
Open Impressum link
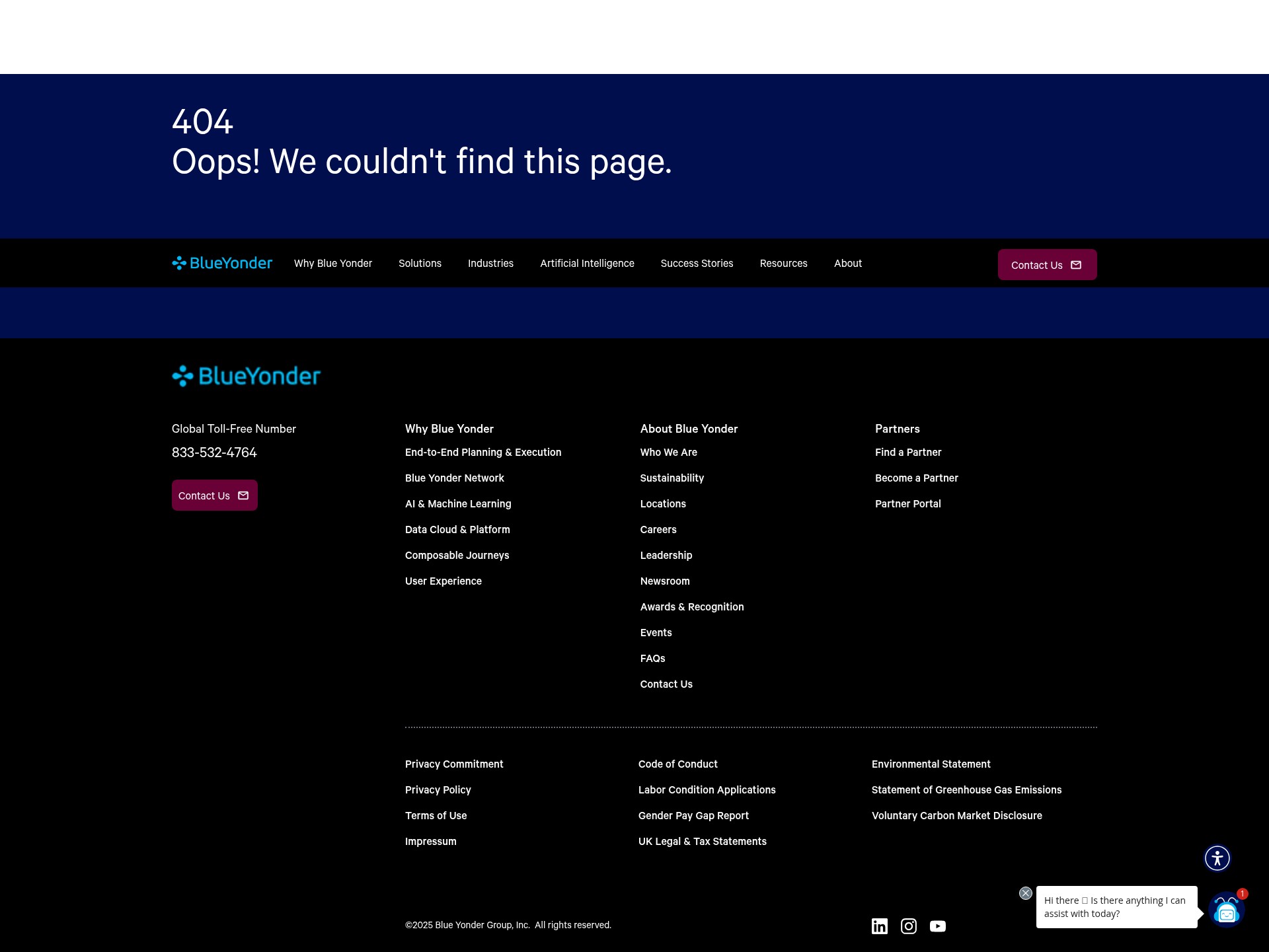click(430, 841)
